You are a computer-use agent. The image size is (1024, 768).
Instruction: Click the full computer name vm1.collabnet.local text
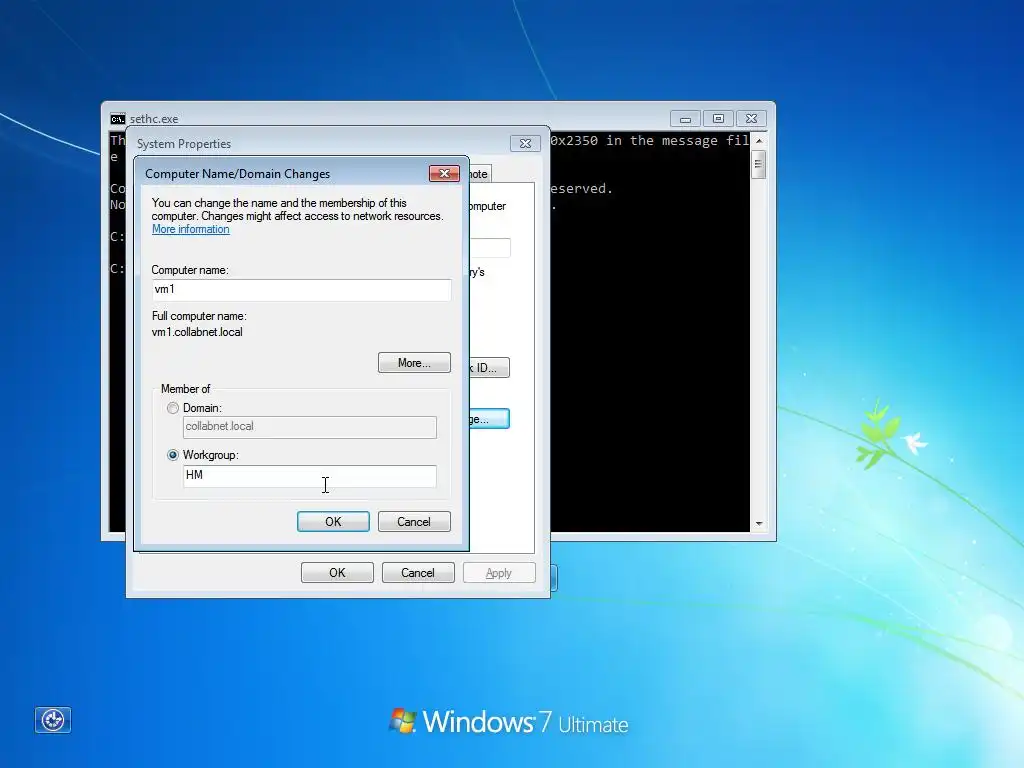(x=197, y=332)
